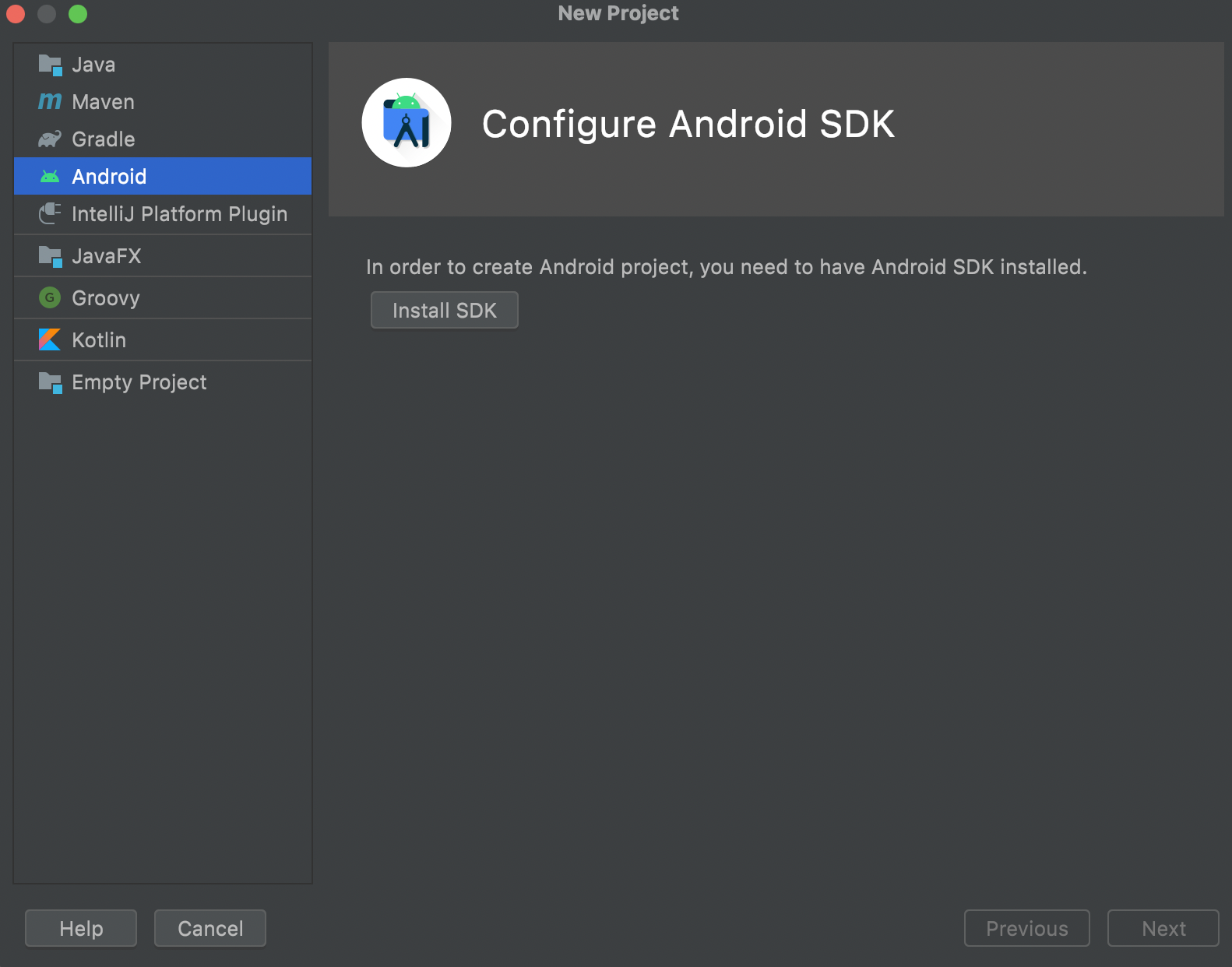Click the Previous button
This screenshot has height=967, width=1232.
(x=1027, y=928)
